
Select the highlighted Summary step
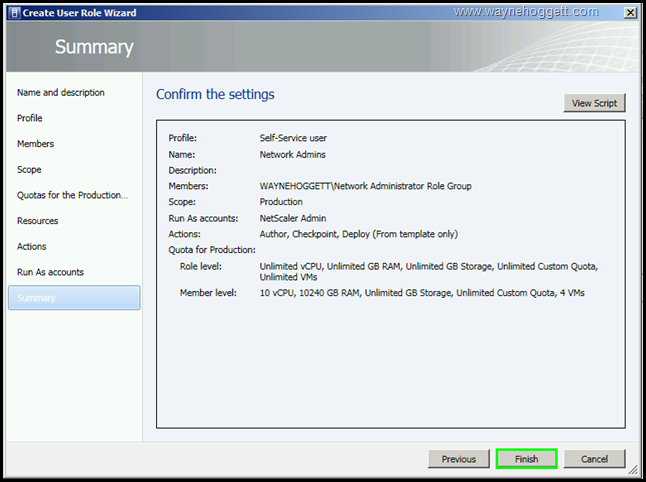[x=74, y=297]
